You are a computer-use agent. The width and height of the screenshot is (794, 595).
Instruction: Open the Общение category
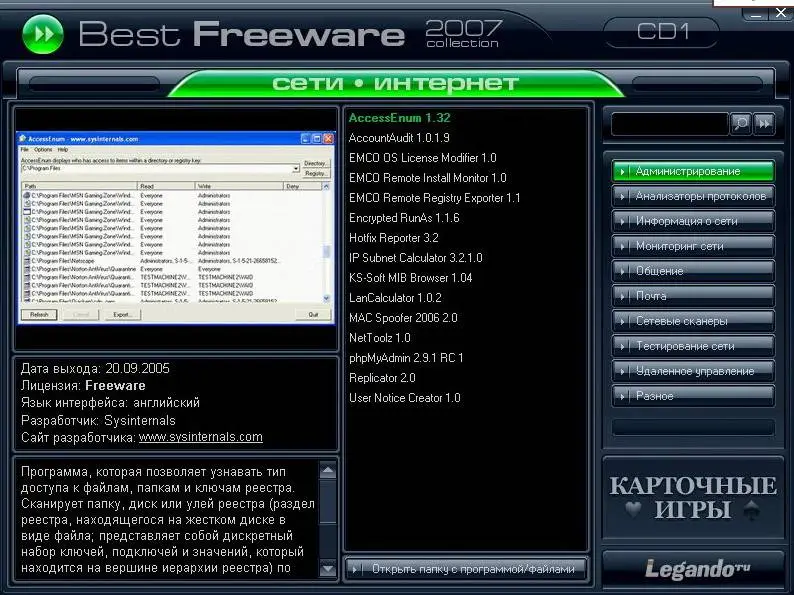[693, 271]
